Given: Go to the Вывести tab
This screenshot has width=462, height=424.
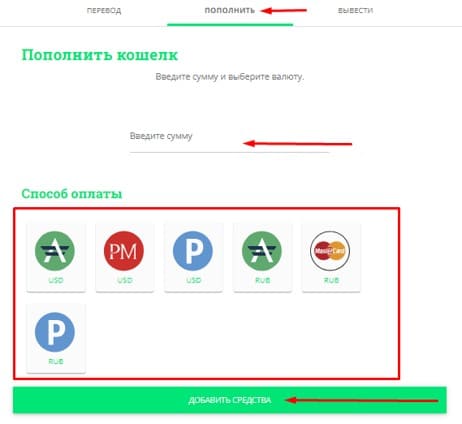Looking at the screenshot, I should [355, 11].
